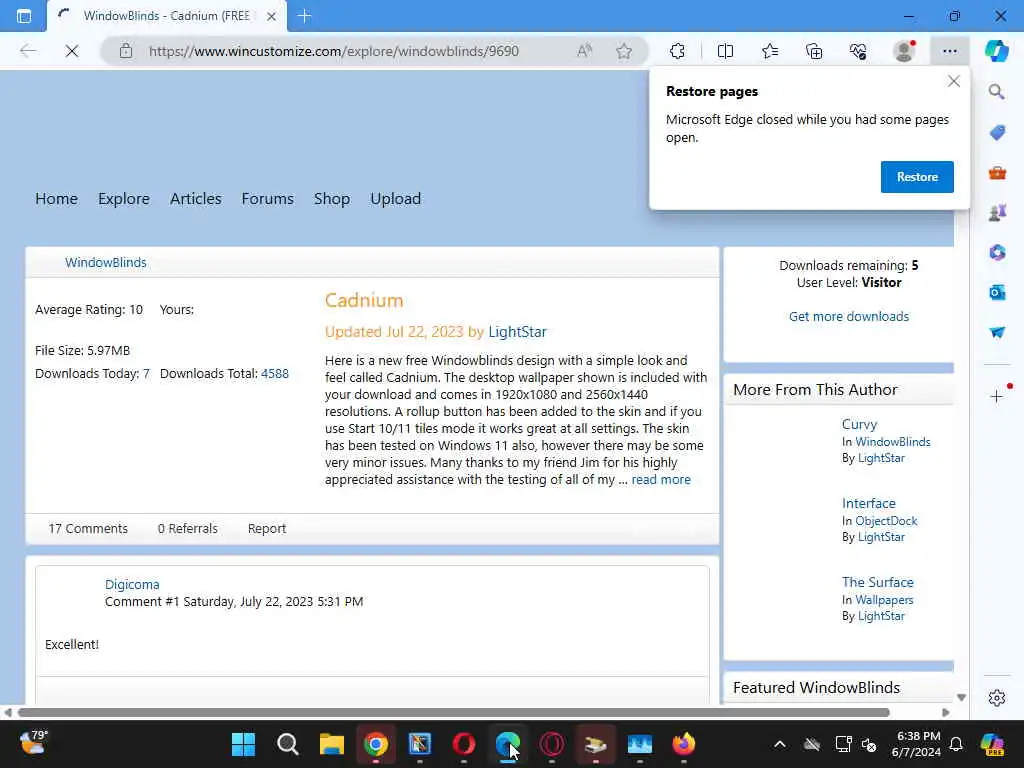Close the WindowBlinds - Cadnium tab

(x=272, y=16)
